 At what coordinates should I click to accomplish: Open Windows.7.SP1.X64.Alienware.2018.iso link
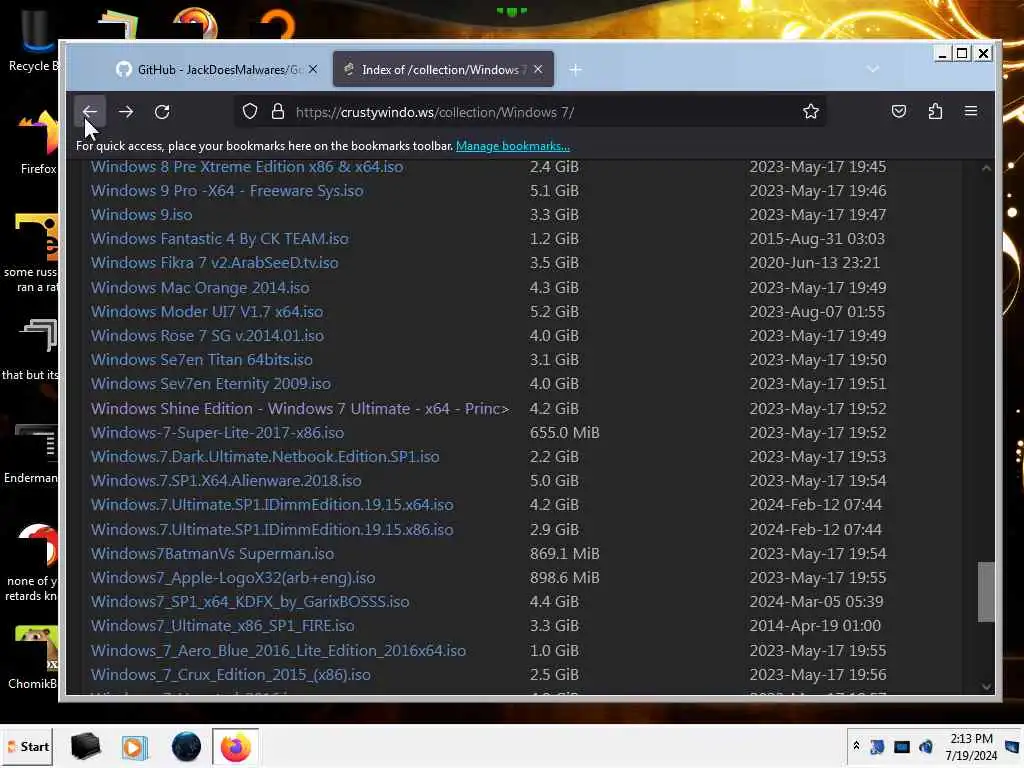[226, 481]
